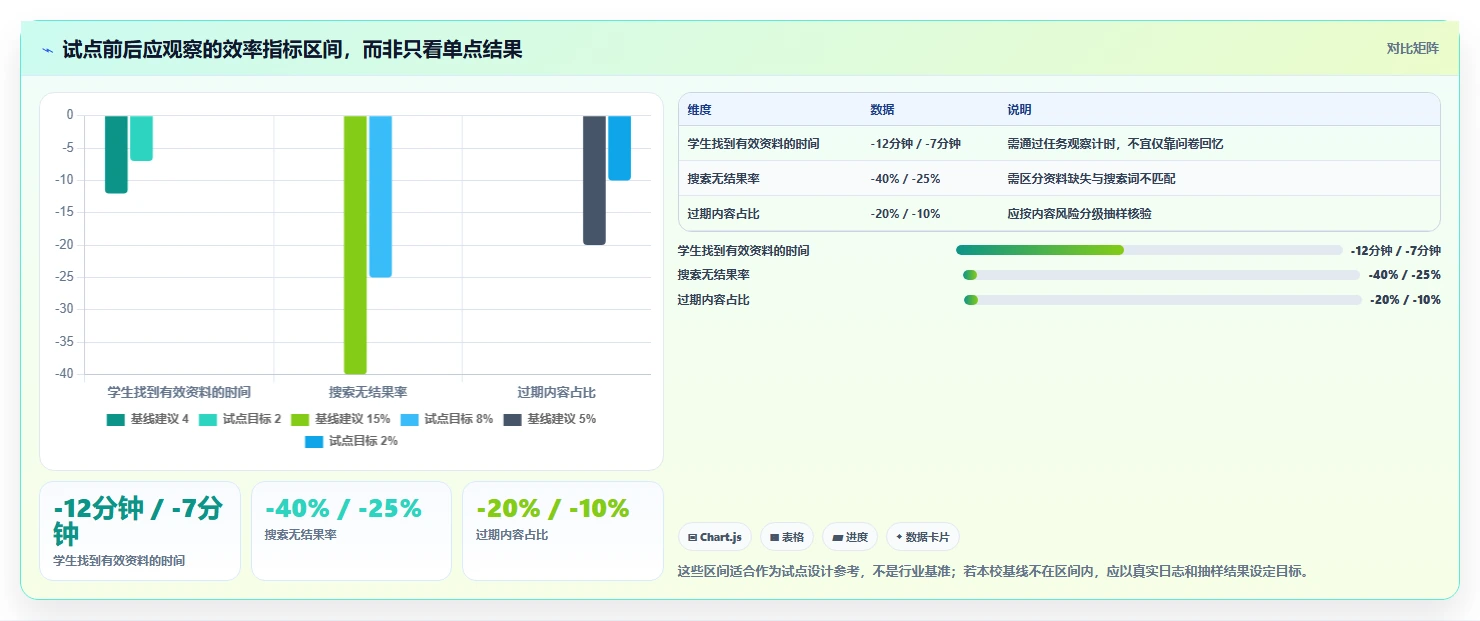Click the 进度 chip
The height and width of the screenshot is (621, 1480).
(850, 537)
